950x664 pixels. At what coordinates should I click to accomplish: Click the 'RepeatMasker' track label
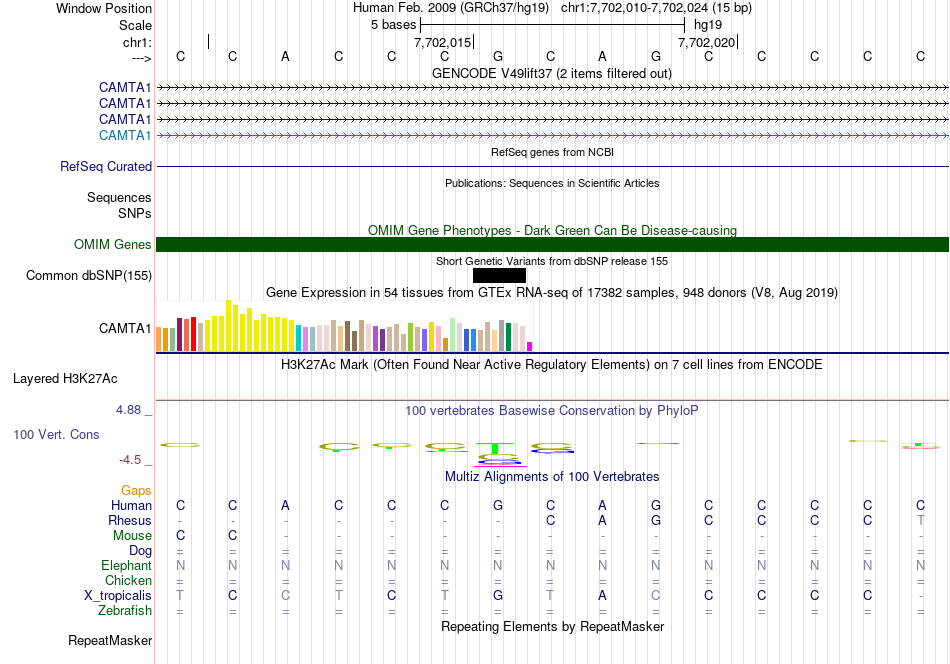tap(110, 640)
